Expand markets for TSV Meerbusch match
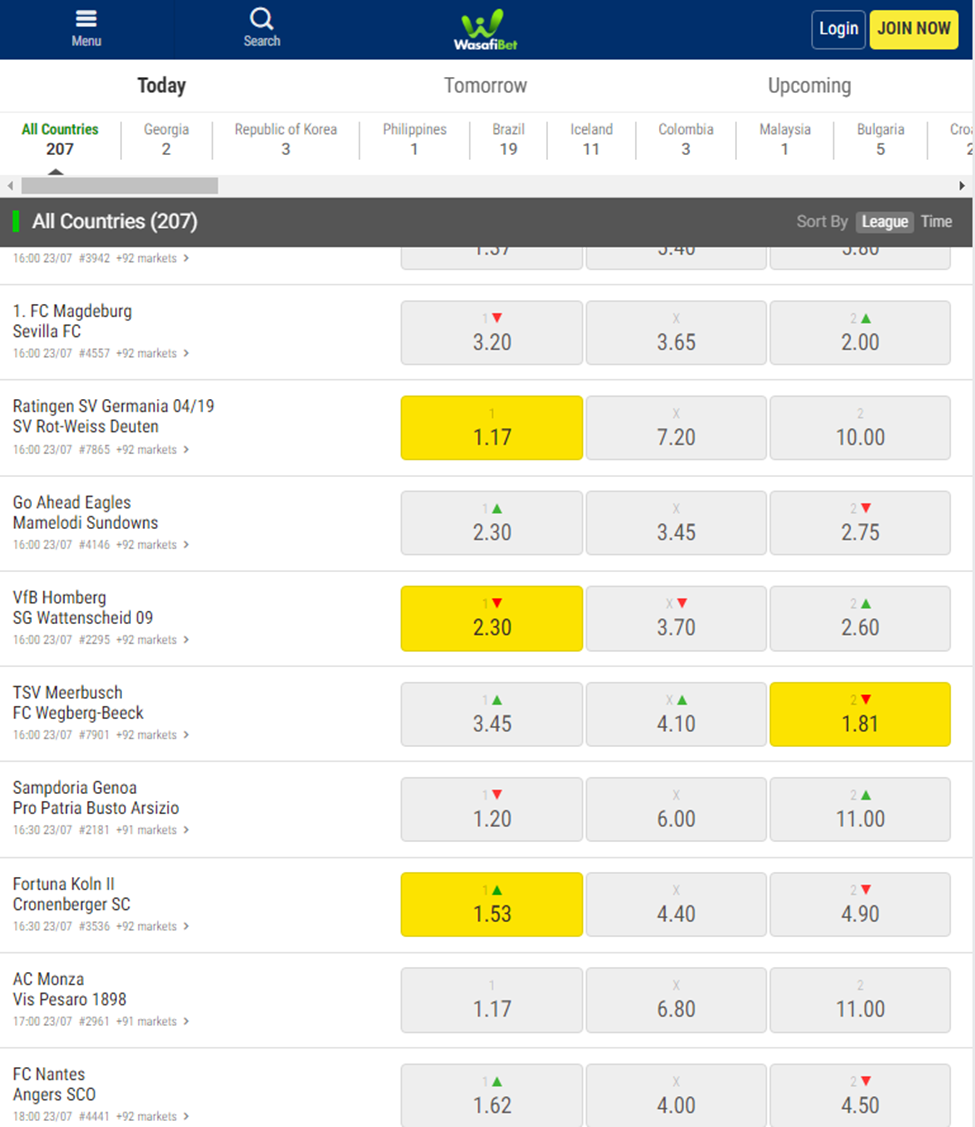Screen dimensions: 975x1127 [152, 735]
